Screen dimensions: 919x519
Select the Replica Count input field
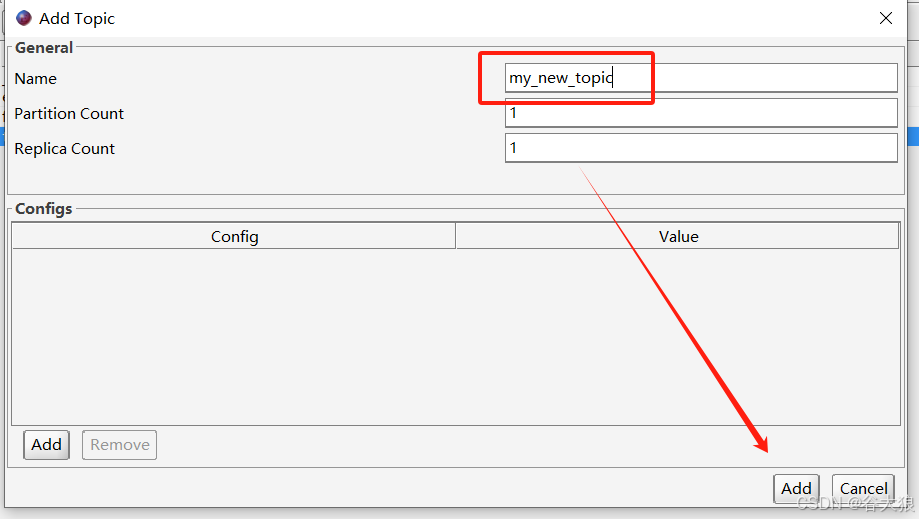pos(700,148)
